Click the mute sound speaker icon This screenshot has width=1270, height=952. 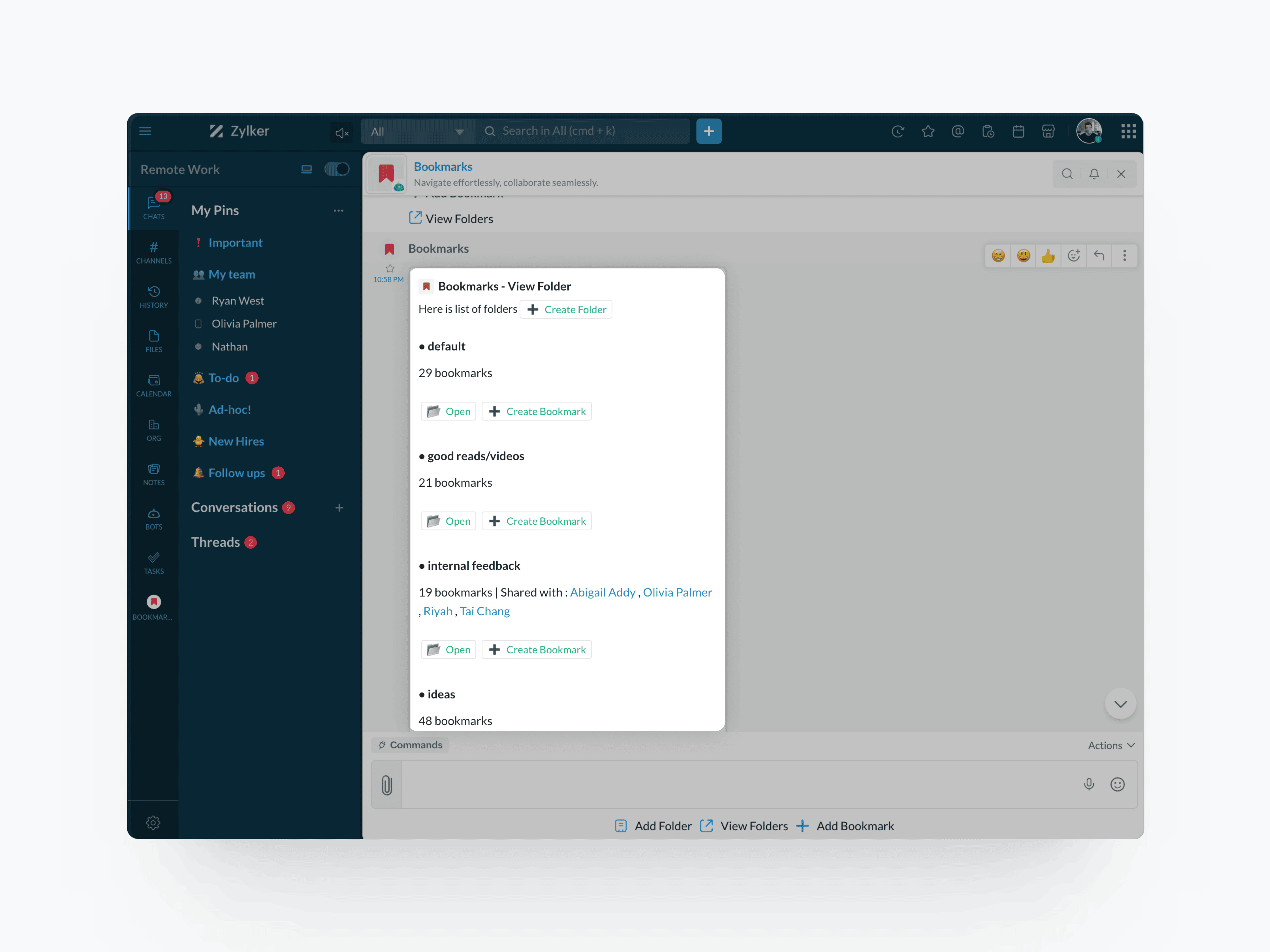pyautogui.click(x=342, y=133)
